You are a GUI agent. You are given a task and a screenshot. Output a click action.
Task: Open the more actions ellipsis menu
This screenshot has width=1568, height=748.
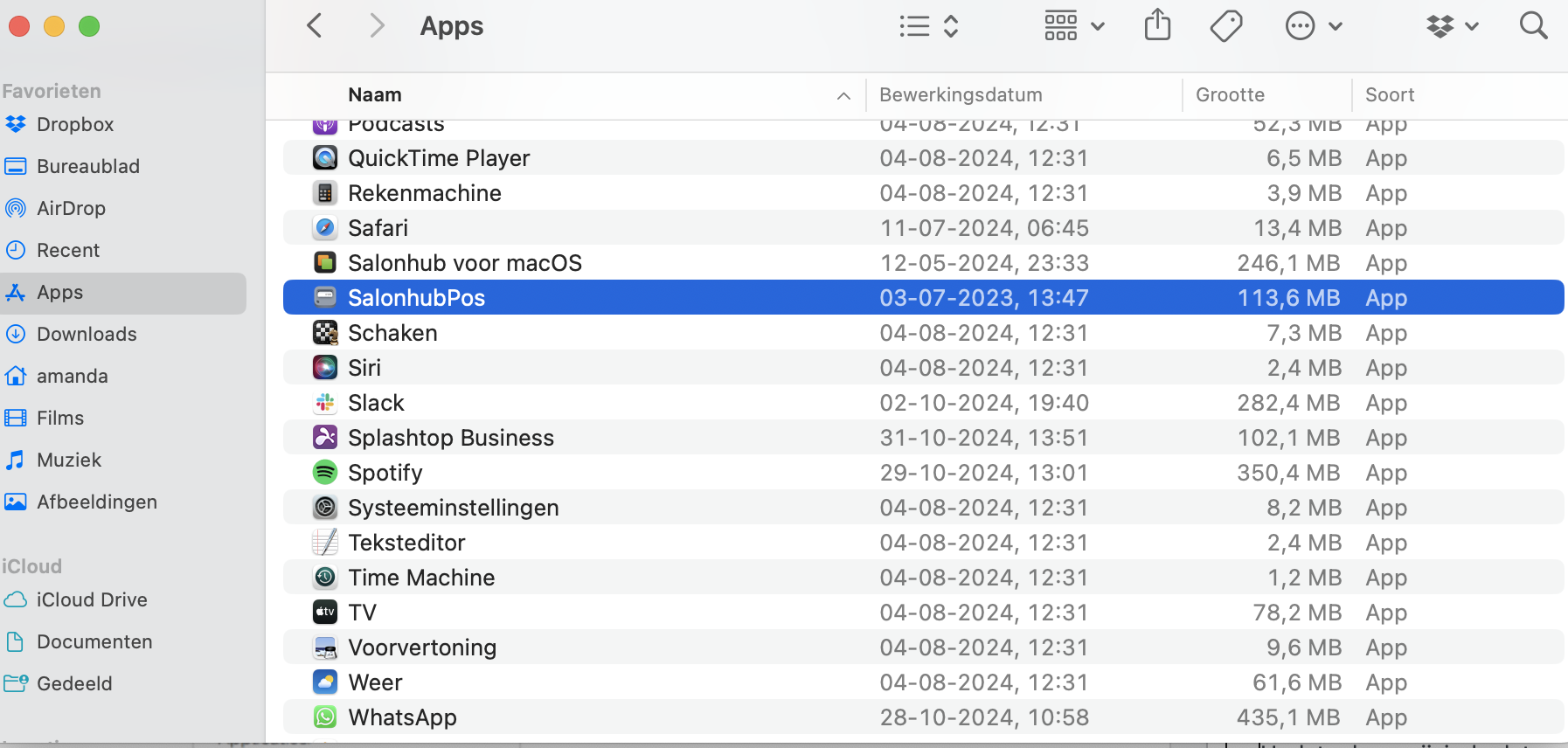pyautogui.click(x=1313, y=26)
